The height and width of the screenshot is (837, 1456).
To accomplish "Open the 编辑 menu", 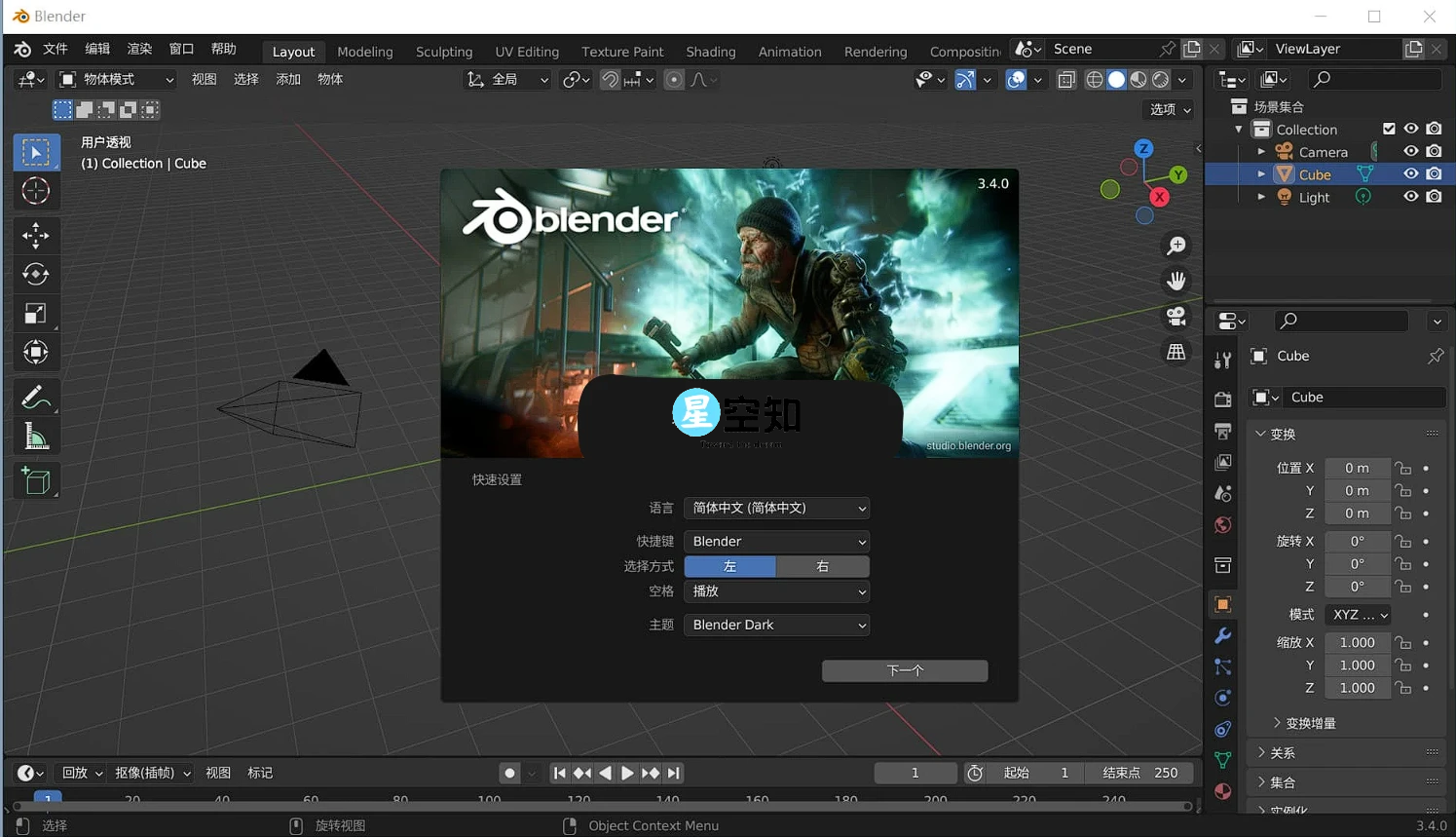I will pos(97,49).
